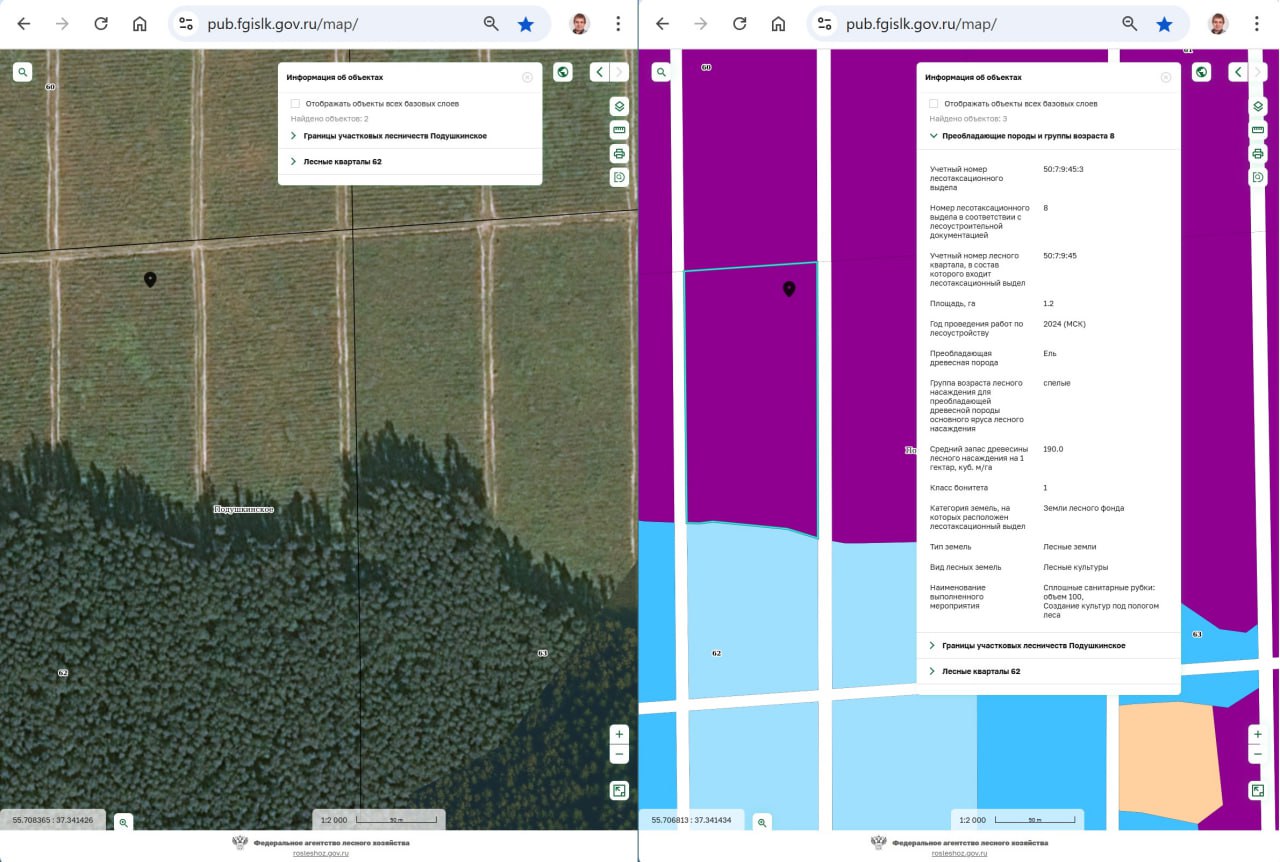1280x862 pixels.
Task: Click the 'Найдено объектов: 3' count in the right panel
Action: pyautogui.click(x=968, y=119)
